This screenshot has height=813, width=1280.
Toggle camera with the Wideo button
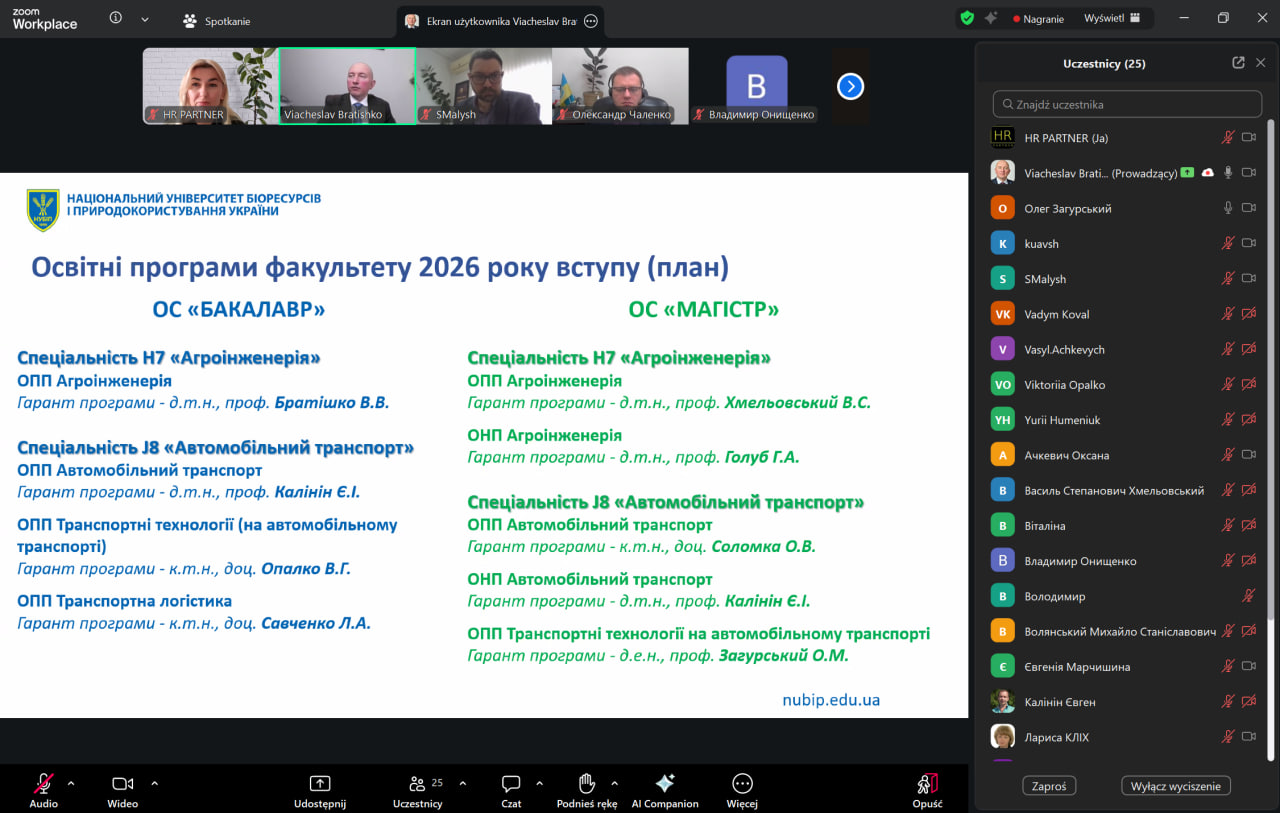pos(123,784)
